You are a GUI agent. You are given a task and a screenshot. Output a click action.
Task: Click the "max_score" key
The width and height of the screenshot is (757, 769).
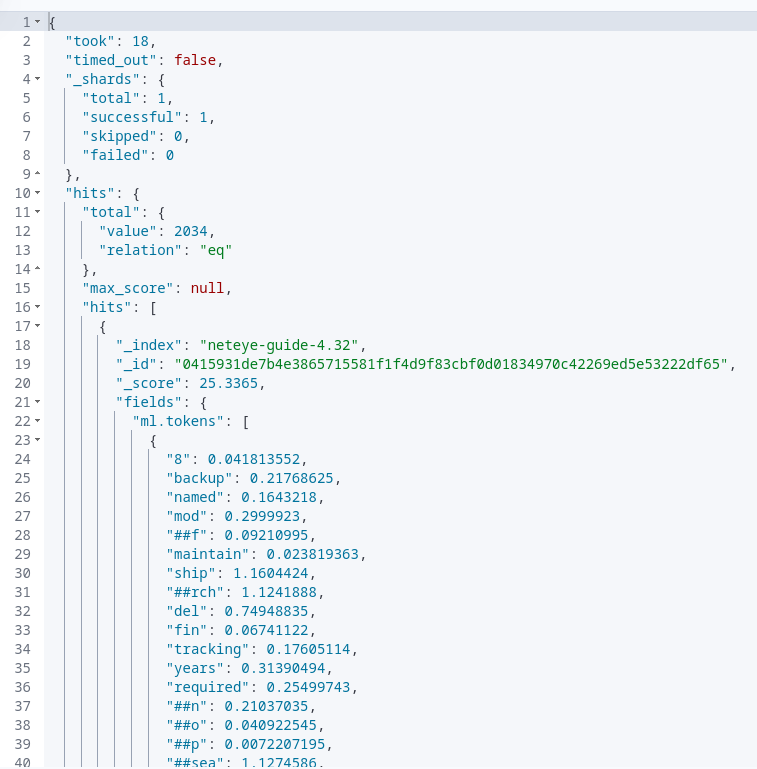point(127,288)
